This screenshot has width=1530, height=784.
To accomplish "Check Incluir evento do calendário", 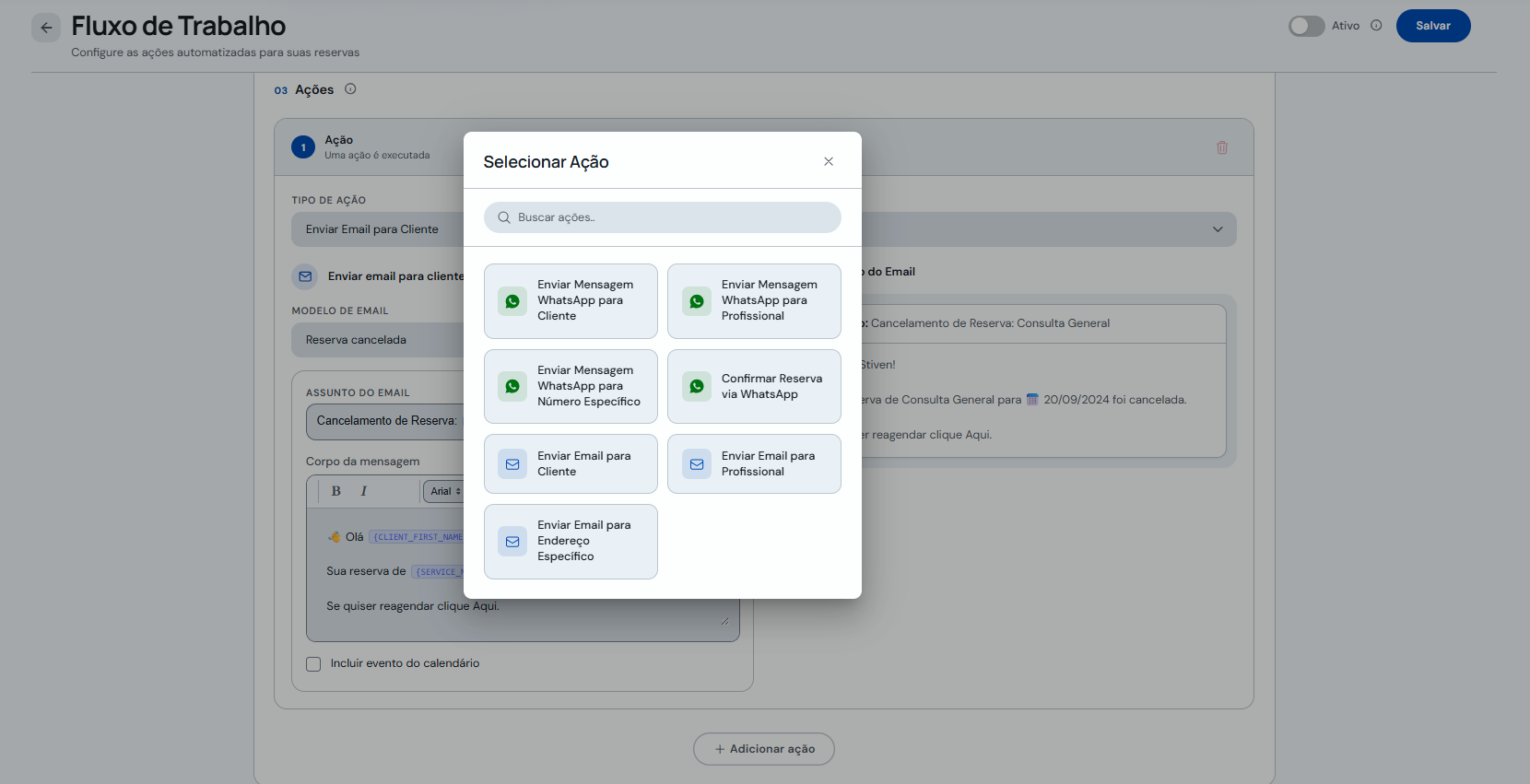I will tap(313, 664).
